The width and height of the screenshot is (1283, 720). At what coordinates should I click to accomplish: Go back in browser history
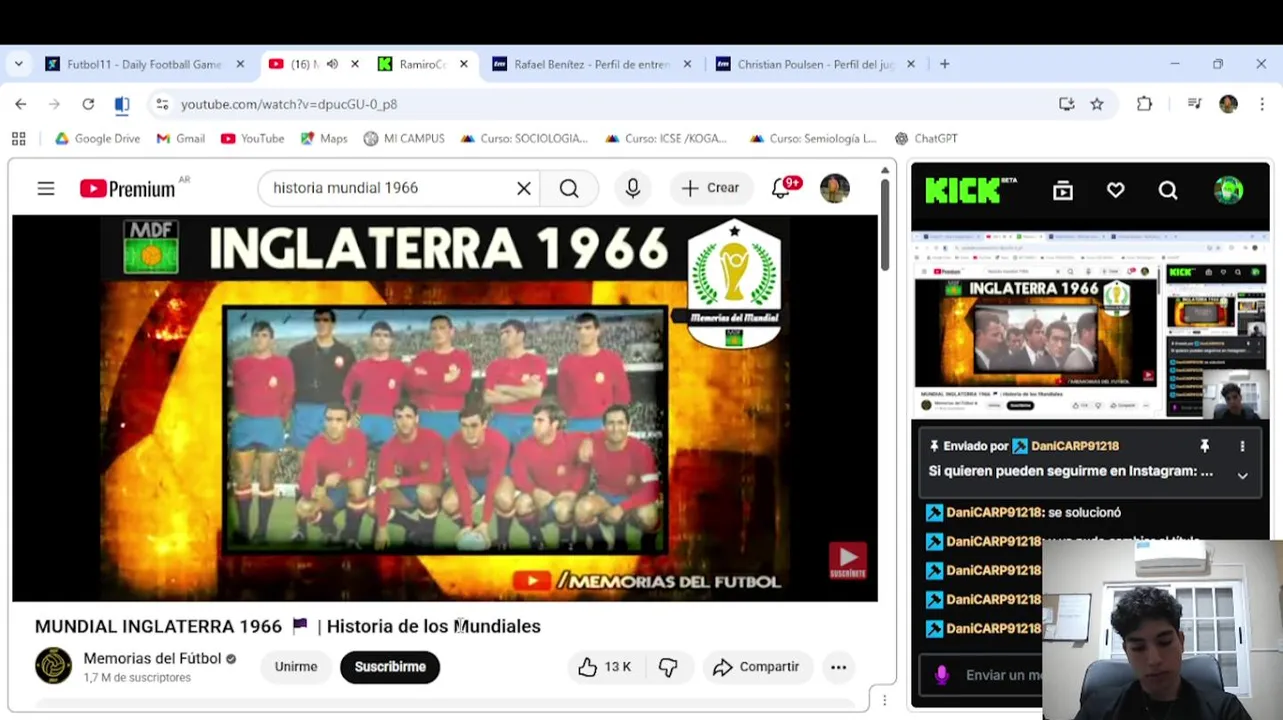[21, 104]
